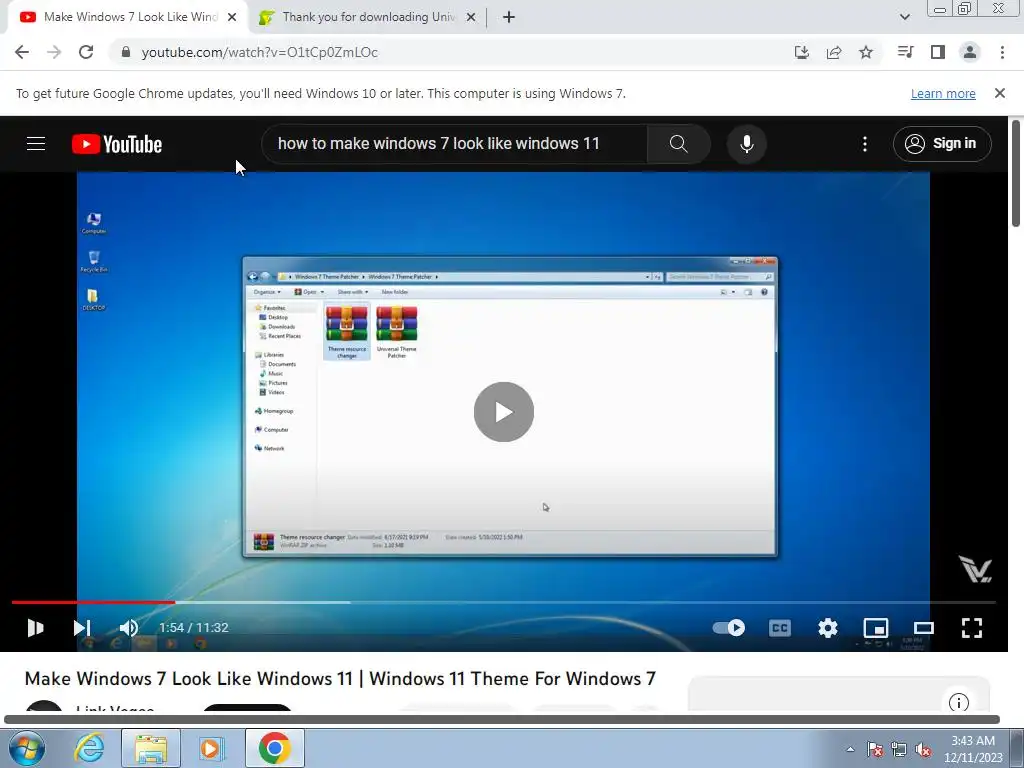The image size is (1024, 768).
Task: Click the channel watermark logo in video
Action: click(974, 569)
